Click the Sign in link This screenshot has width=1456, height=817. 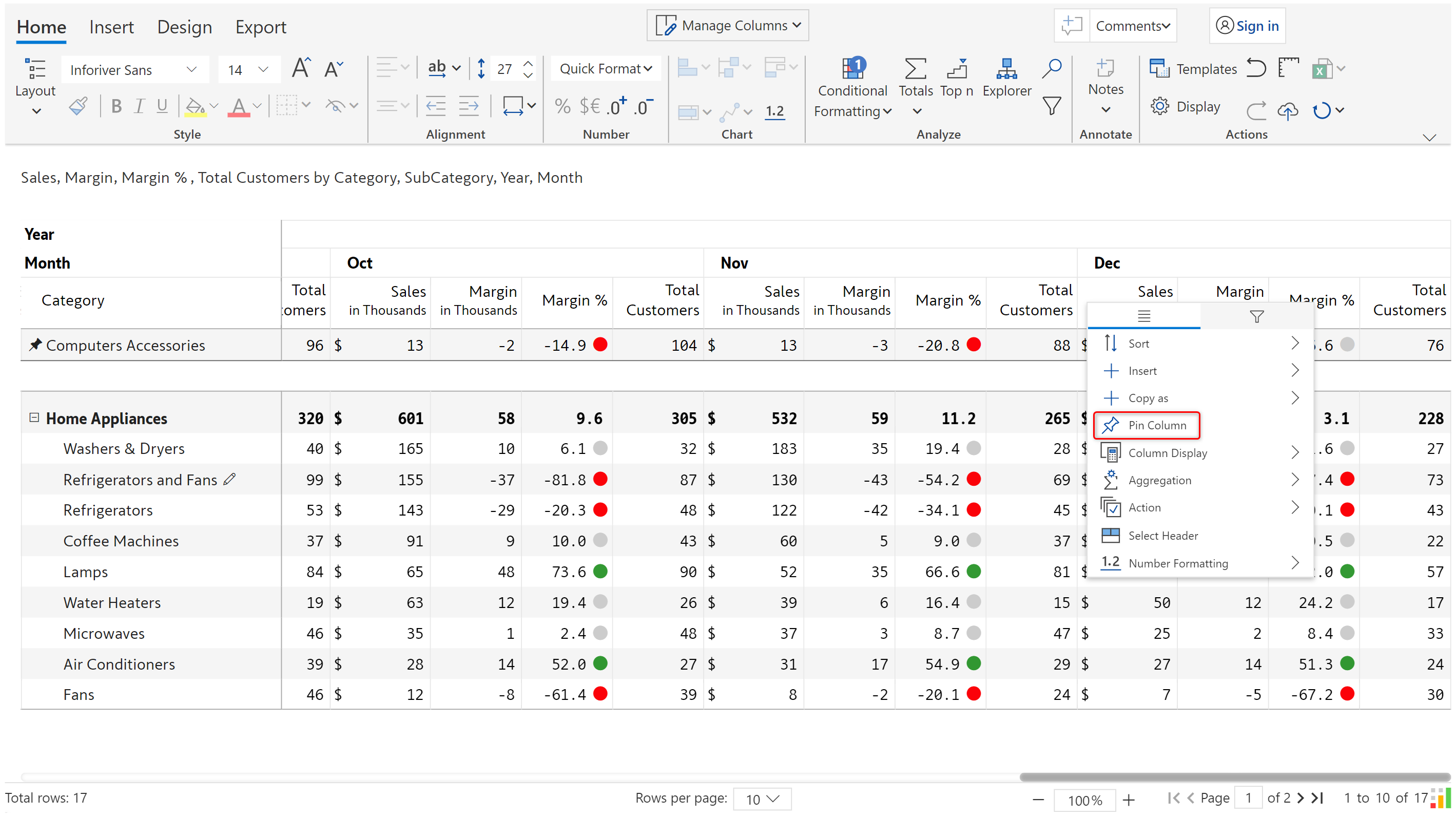pos(1256,26)
